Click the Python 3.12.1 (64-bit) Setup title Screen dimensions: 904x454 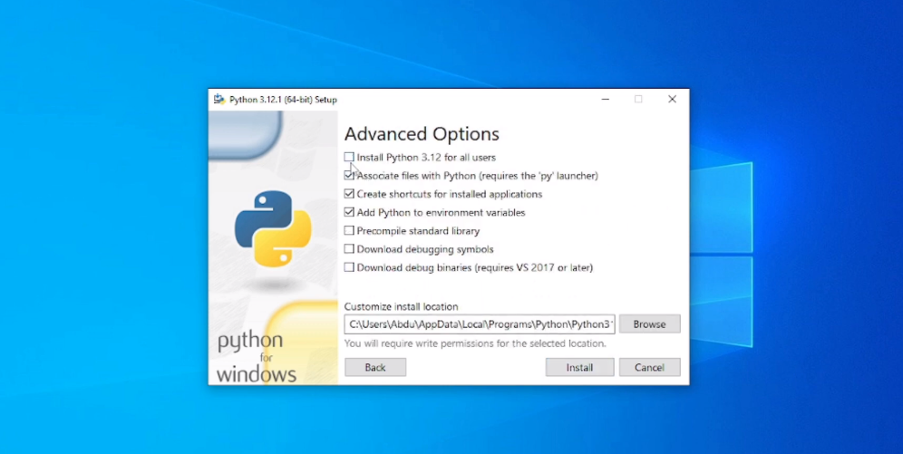283,100
